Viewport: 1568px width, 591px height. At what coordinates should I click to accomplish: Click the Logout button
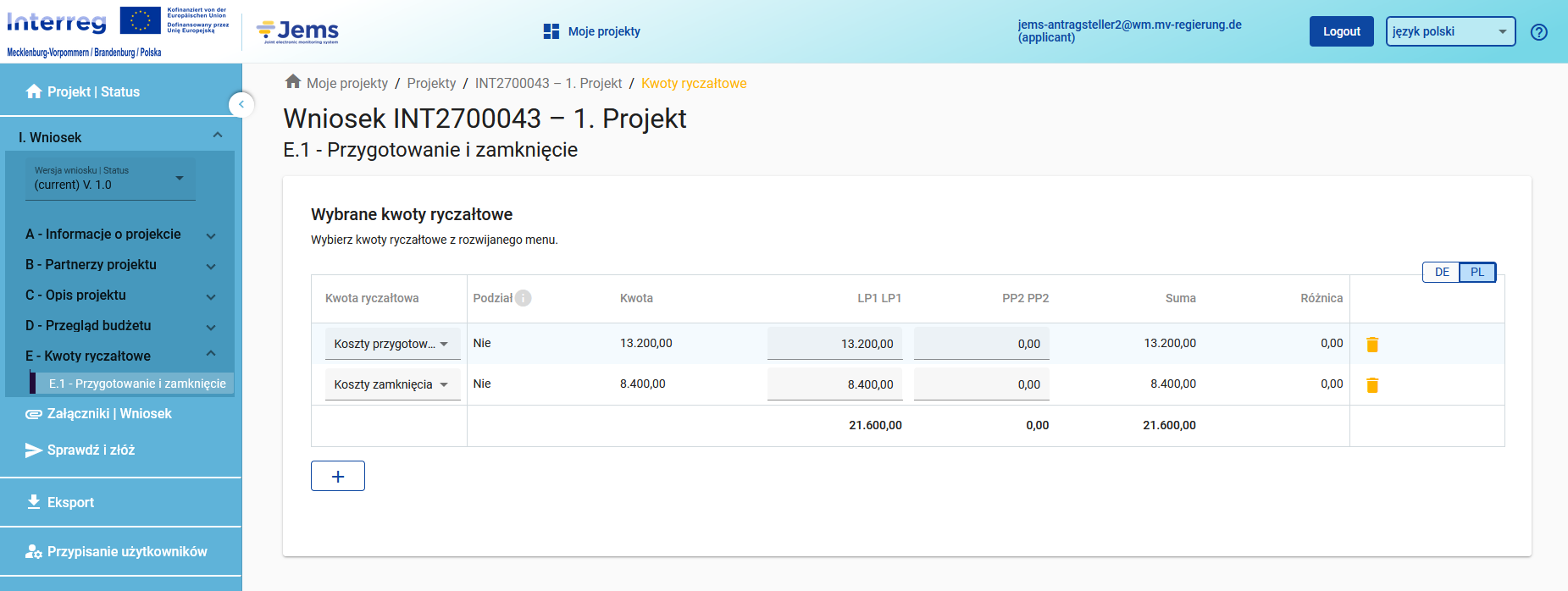pos(1341,31)
